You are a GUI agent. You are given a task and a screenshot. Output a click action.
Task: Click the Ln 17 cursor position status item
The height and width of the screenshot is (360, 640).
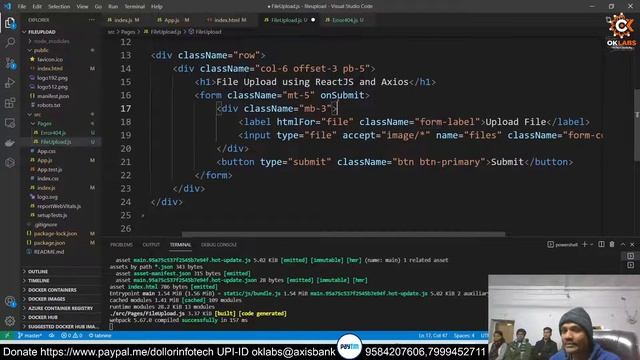433,336
